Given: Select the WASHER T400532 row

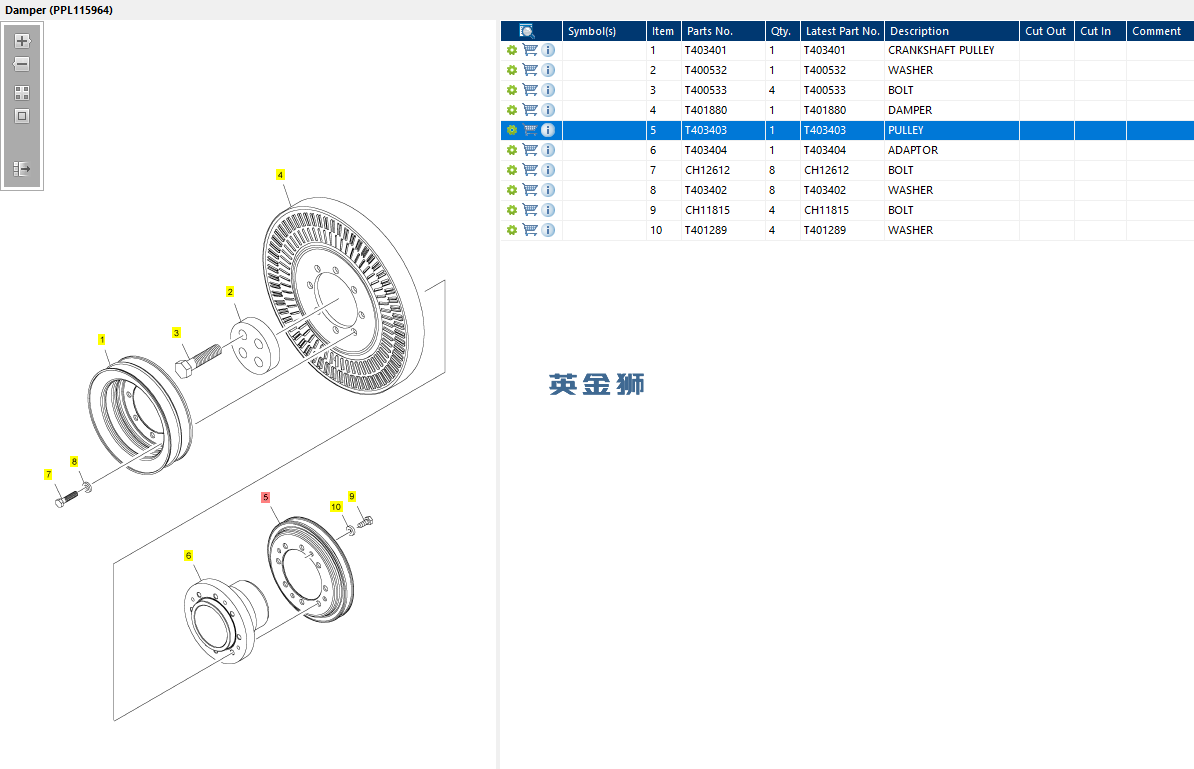Looking at the screenshot, I should click(x=847, y=70).
